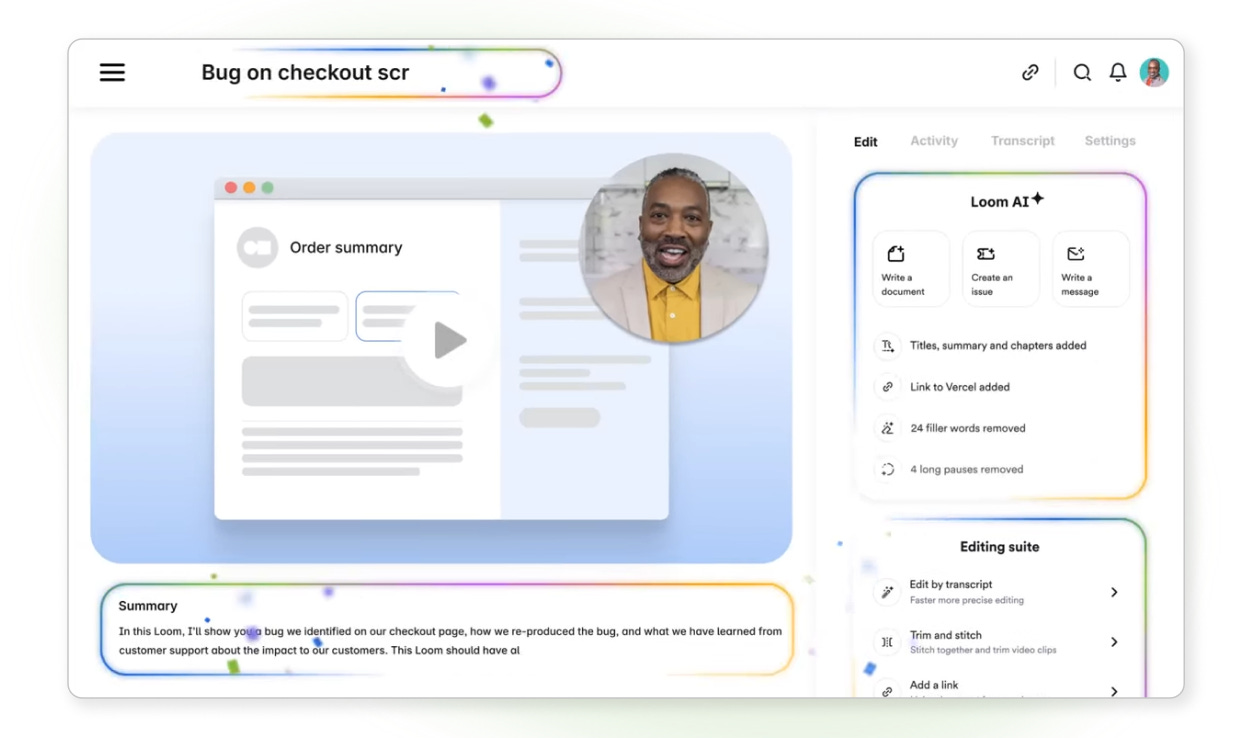
Task: Click Write a message icon
Action: [x=1076, y=254]
